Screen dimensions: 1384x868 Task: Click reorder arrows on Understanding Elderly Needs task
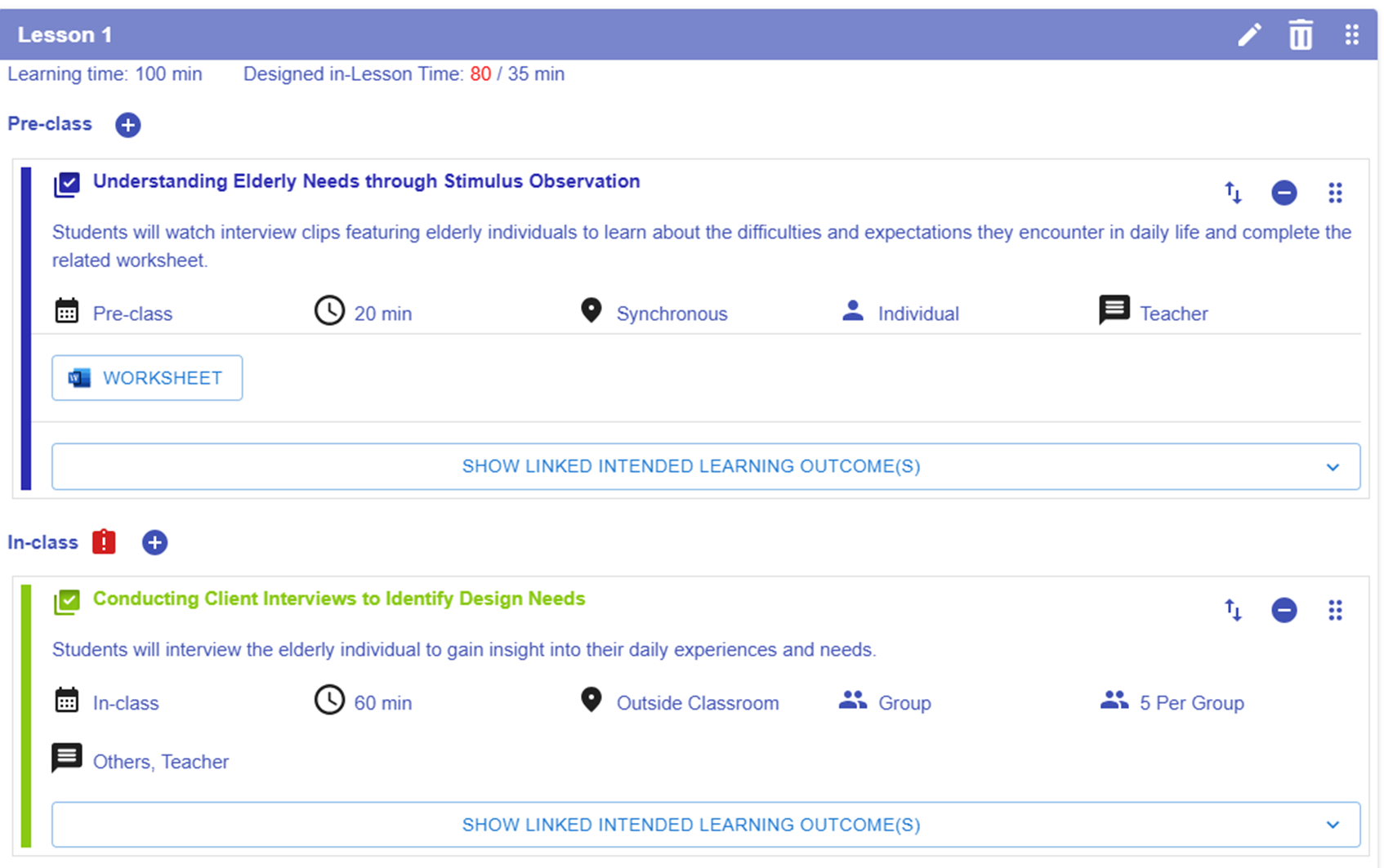tap(1233, 193)
